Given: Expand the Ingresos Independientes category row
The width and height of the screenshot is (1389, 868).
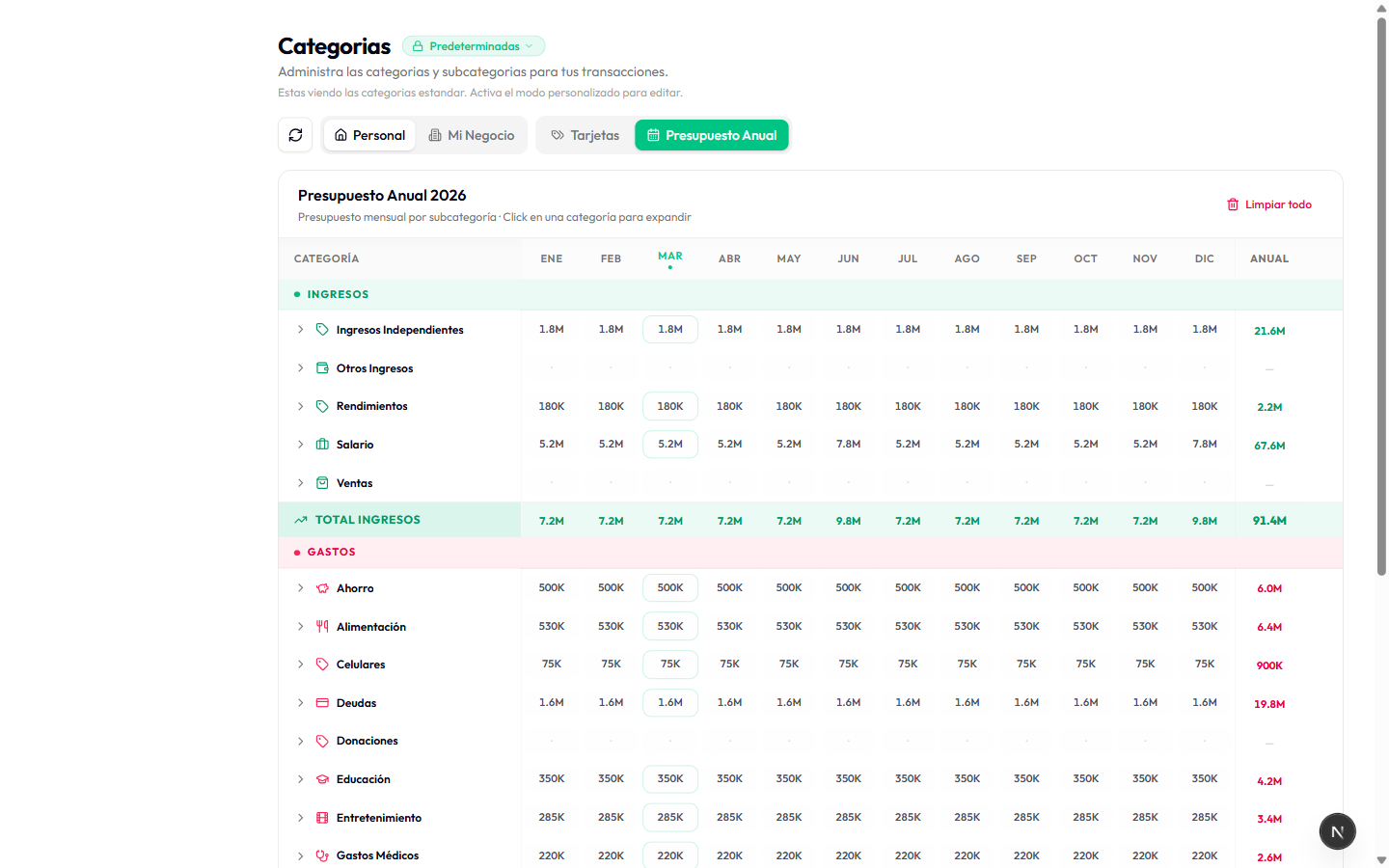Looking at the screenshot, I should (x=300, y=329).
